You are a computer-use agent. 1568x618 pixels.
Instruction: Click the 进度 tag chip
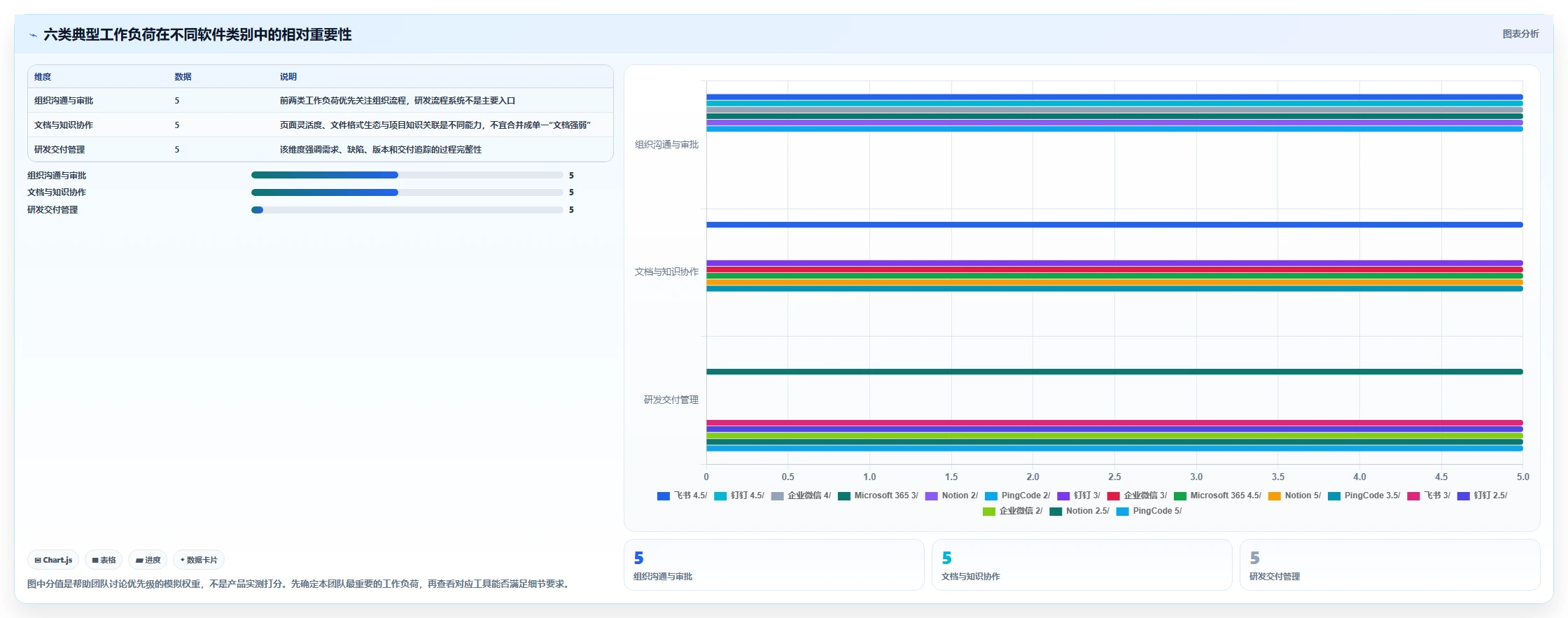tap(148, 560)
